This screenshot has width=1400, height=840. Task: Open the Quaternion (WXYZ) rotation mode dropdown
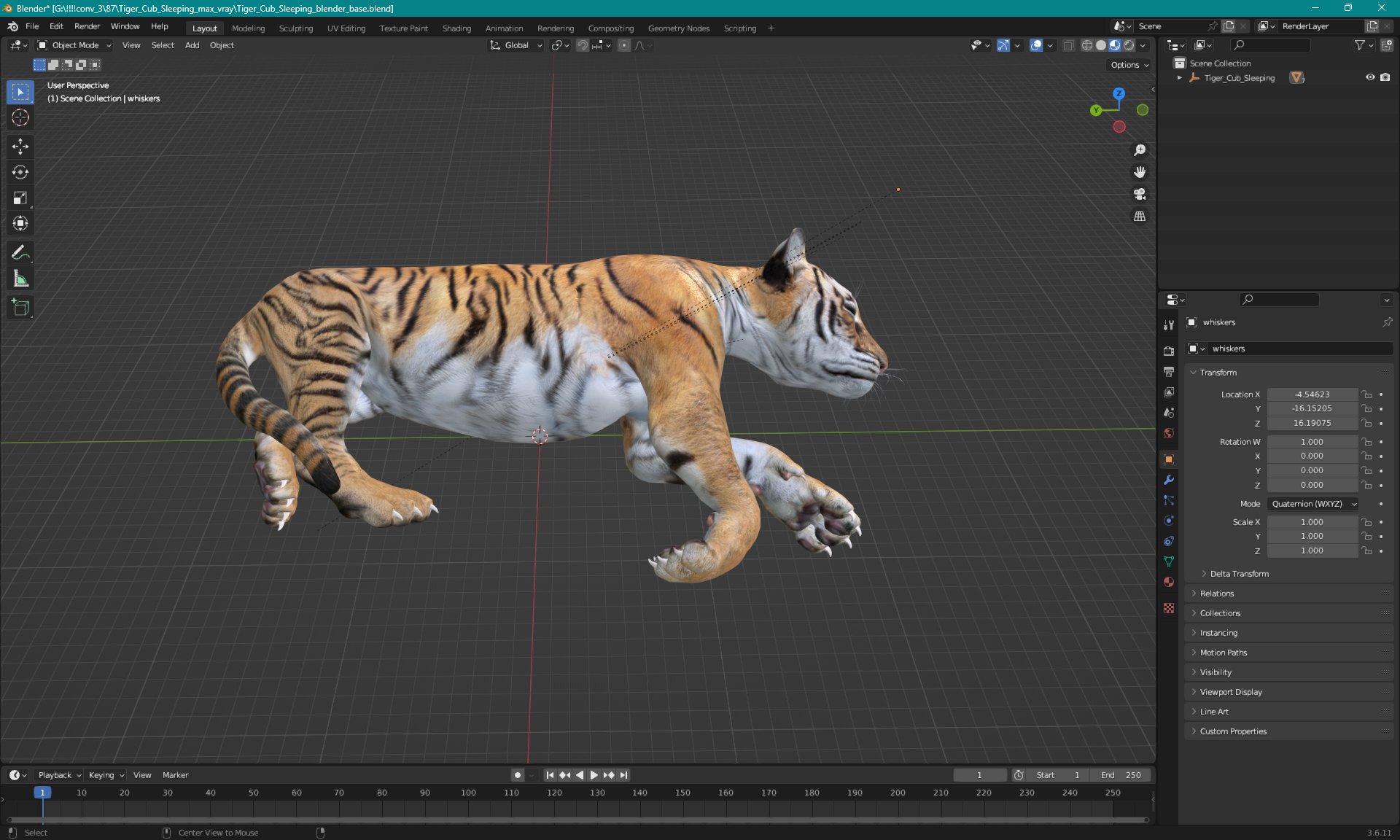[x=1313, y=504]
